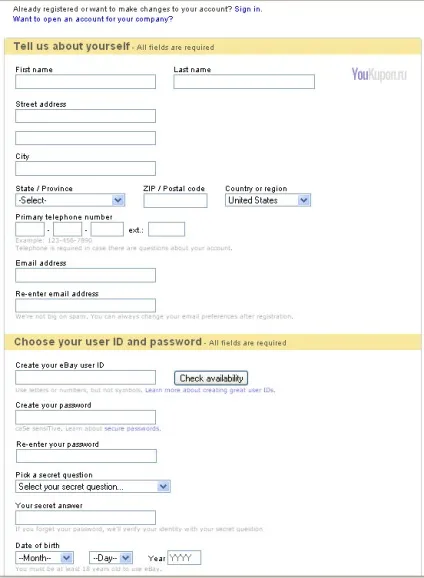The height and width of the screenshot is (578, 424).
Task: Click the secure passwords link
Action: pos(132,428)
